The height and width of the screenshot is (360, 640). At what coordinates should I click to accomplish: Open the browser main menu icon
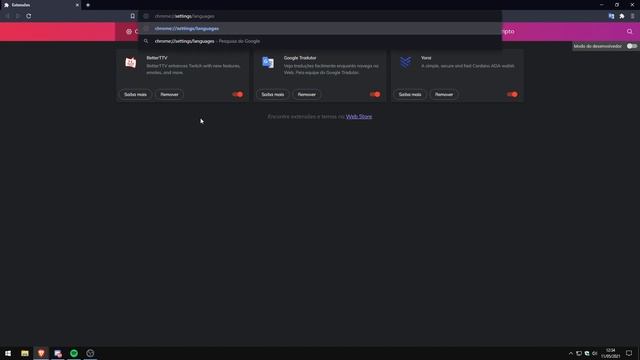click(x=633, y=16)
